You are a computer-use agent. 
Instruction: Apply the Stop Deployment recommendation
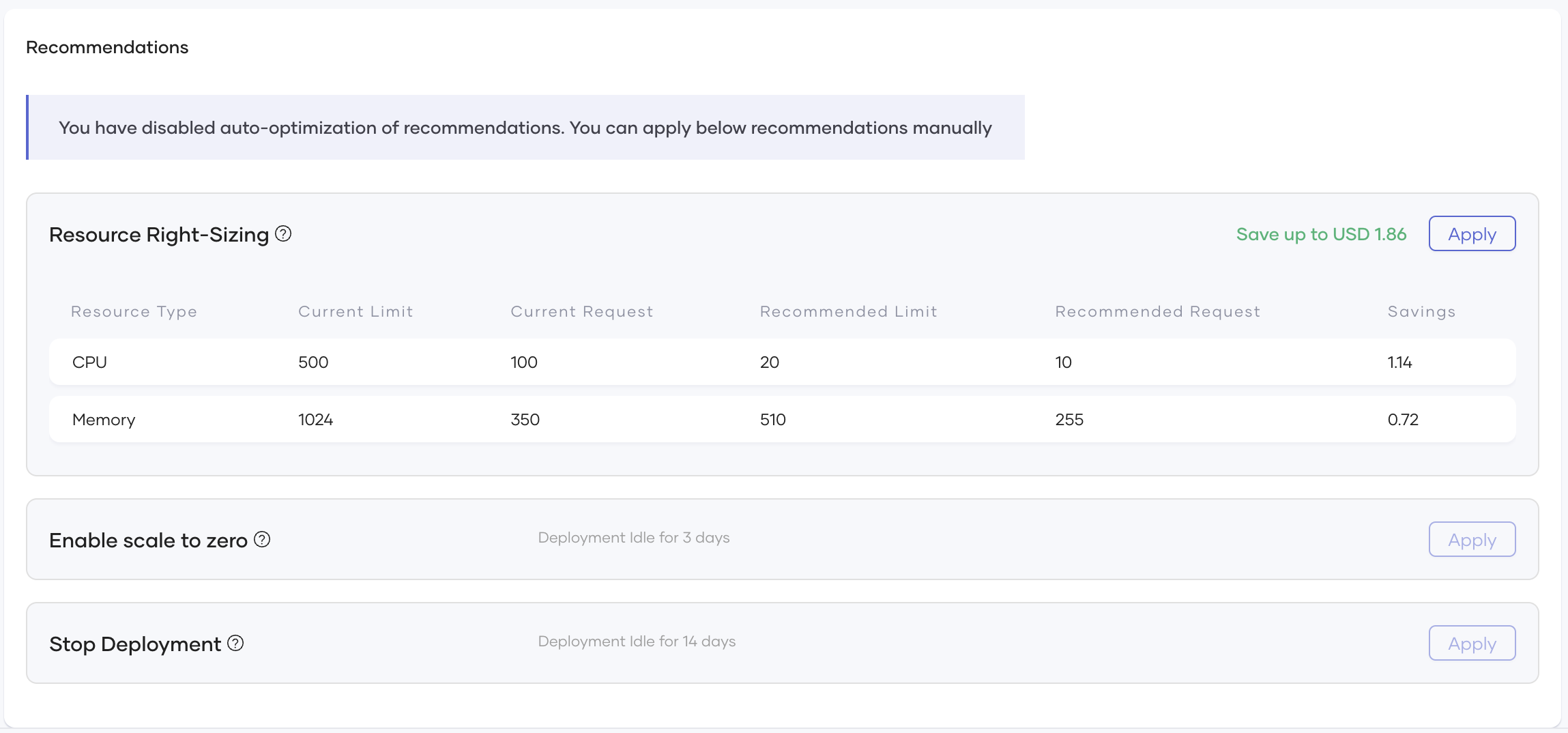click(1472, 643)
